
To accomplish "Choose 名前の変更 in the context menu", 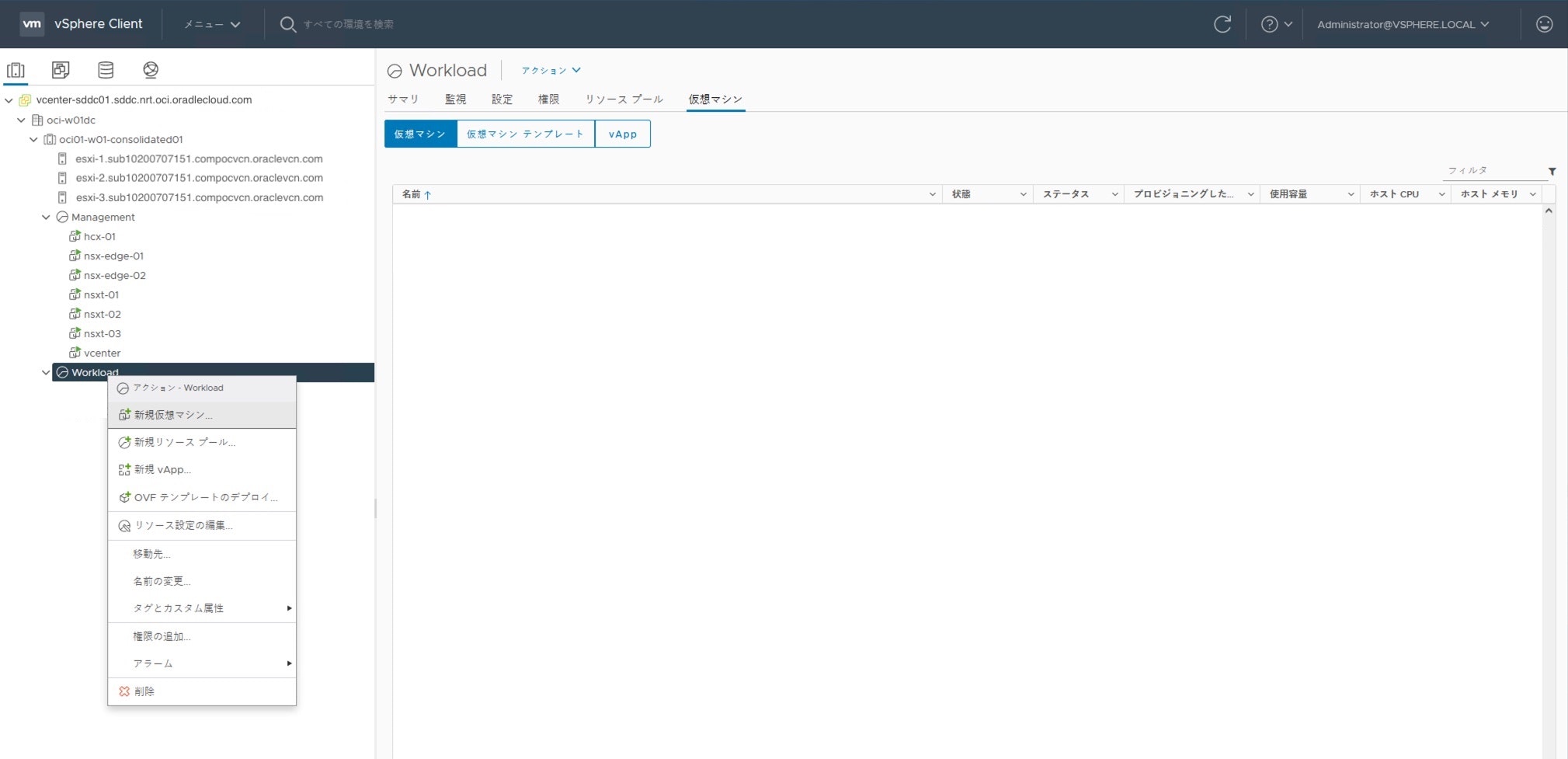I will [202, 581].
